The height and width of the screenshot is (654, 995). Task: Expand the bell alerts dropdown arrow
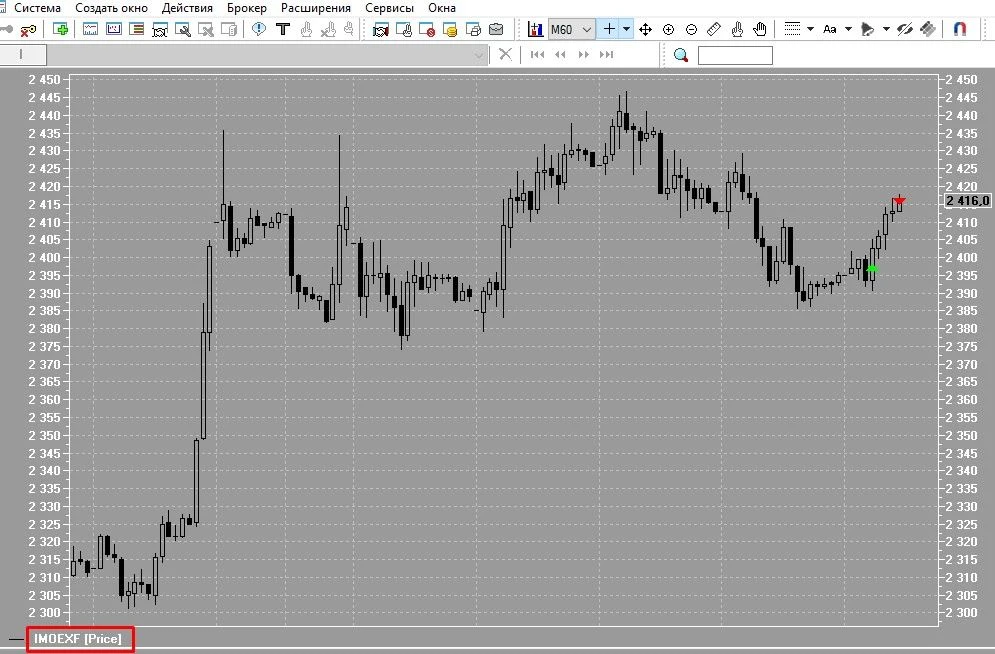click(886, 29)
